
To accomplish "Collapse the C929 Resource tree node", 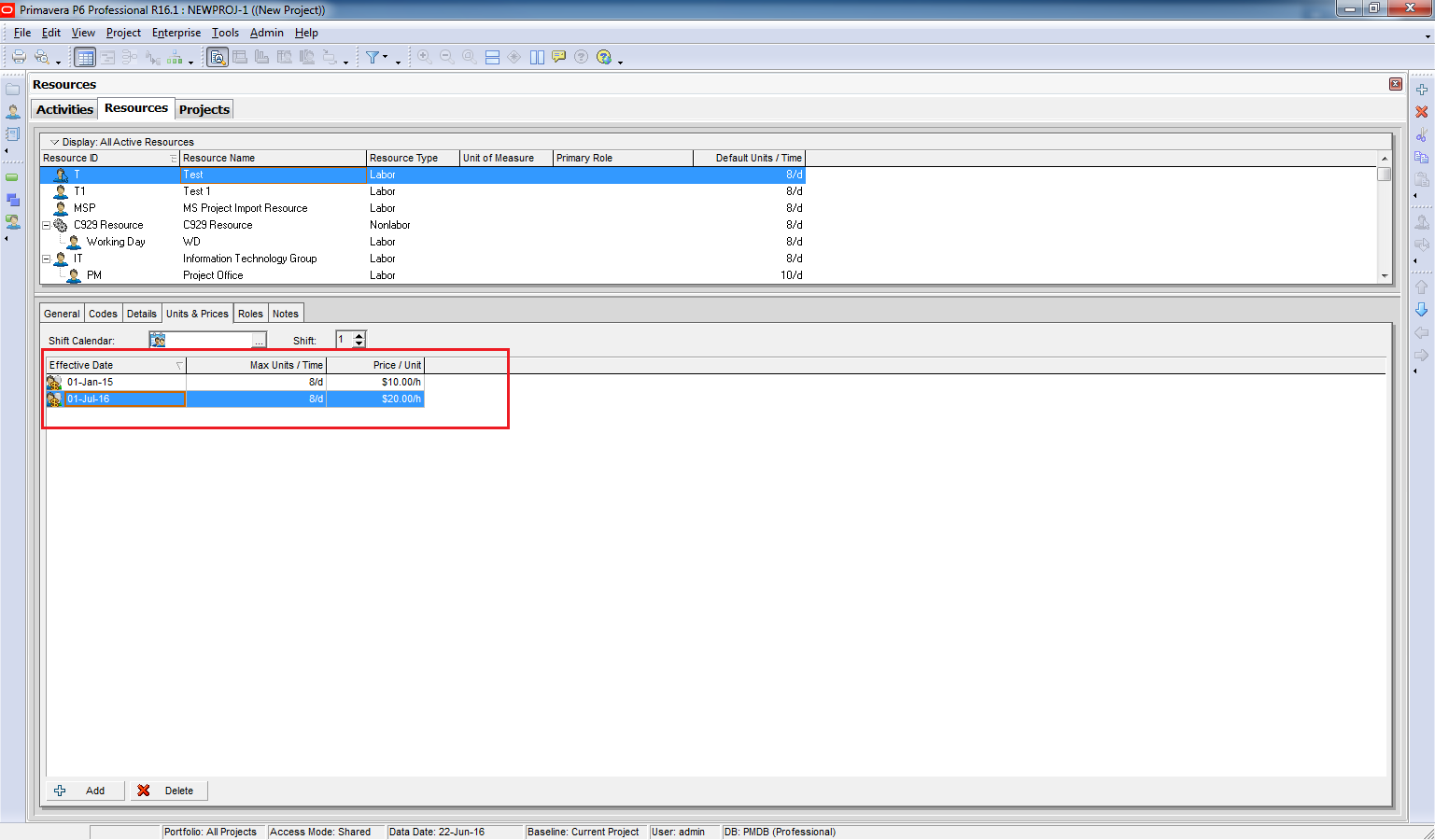I will point(47,225).
